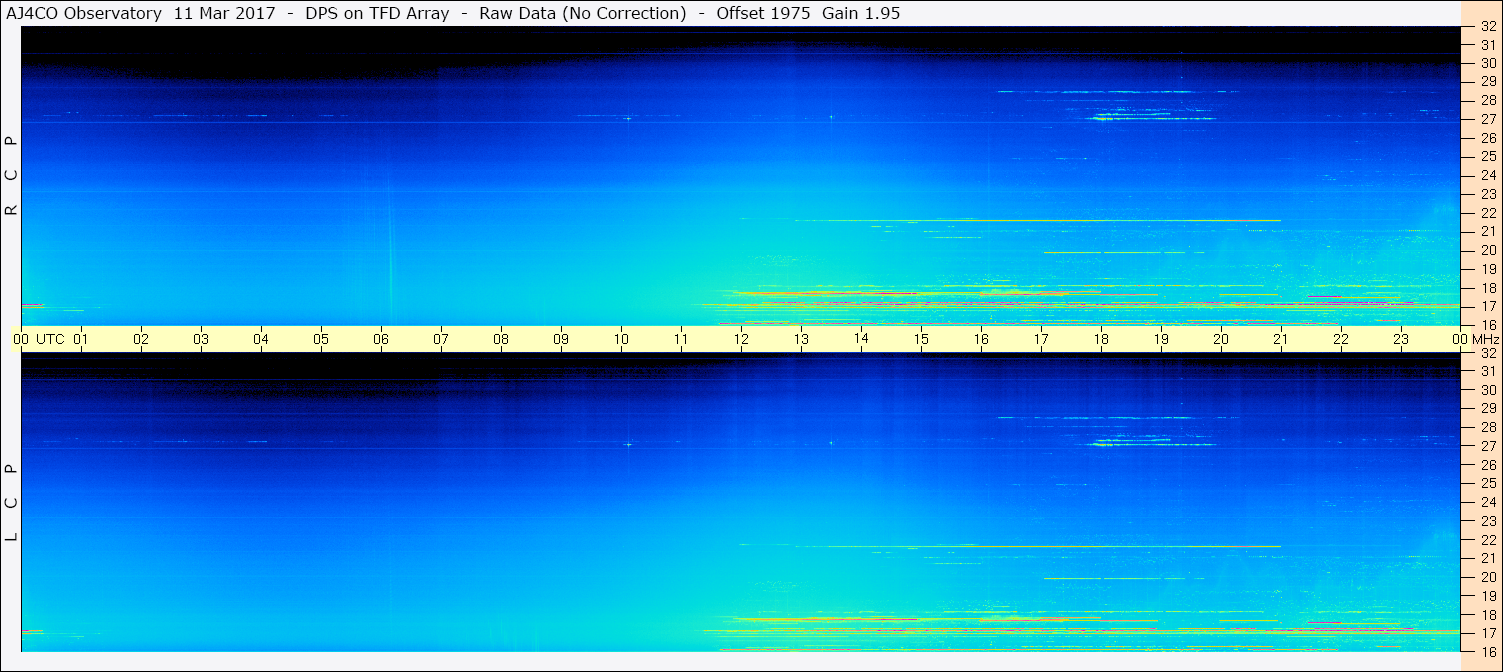The height and width of the screenshot is (672, 1503).
Task: Click the LCP vertical label on lower spectrogram
Action: [x=12, y=502]
